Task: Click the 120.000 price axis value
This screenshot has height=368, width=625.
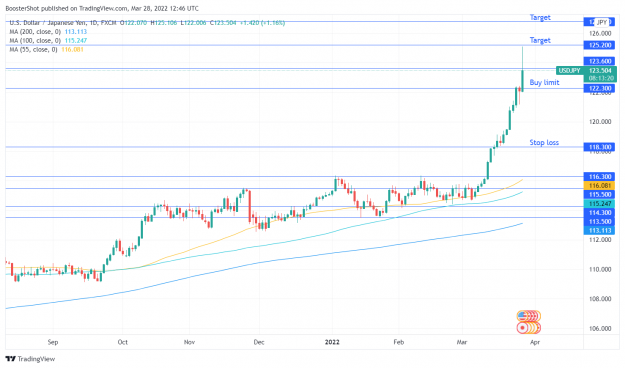Action: [600, 122]
